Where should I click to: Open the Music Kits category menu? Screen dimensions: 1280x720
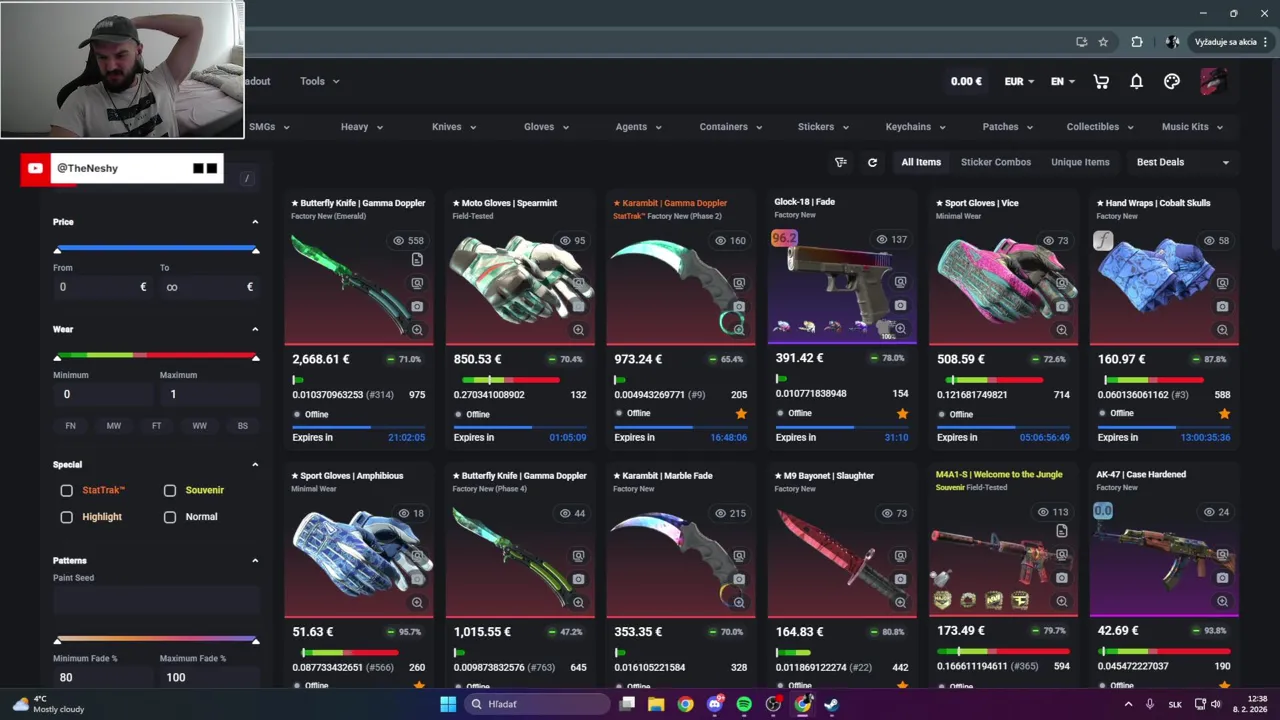click(x=1192, y=127)
